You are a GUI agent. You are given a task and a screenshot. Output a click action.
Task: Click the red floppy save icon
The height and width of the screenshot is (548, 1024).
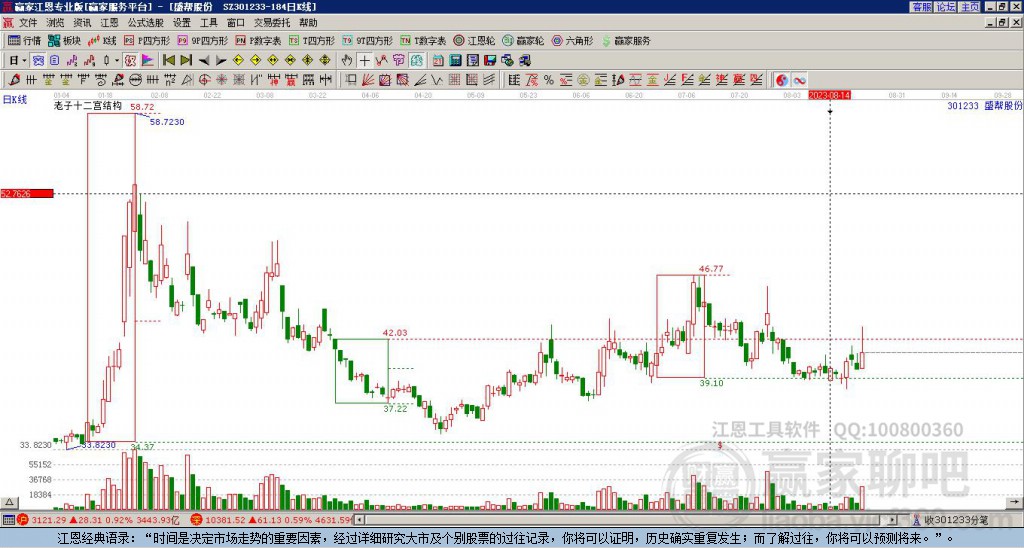point(490,61)
